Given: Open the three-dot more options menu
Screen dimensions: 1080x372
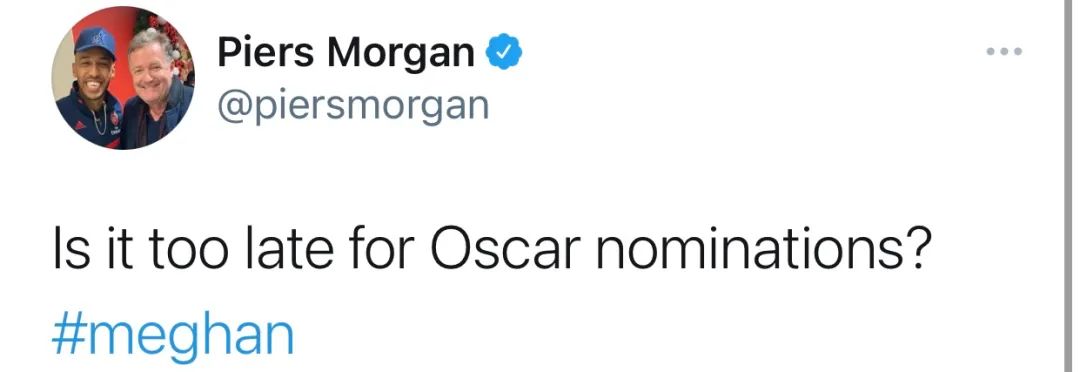Looking at the screenshot, I should click(x=1004, y=51).
